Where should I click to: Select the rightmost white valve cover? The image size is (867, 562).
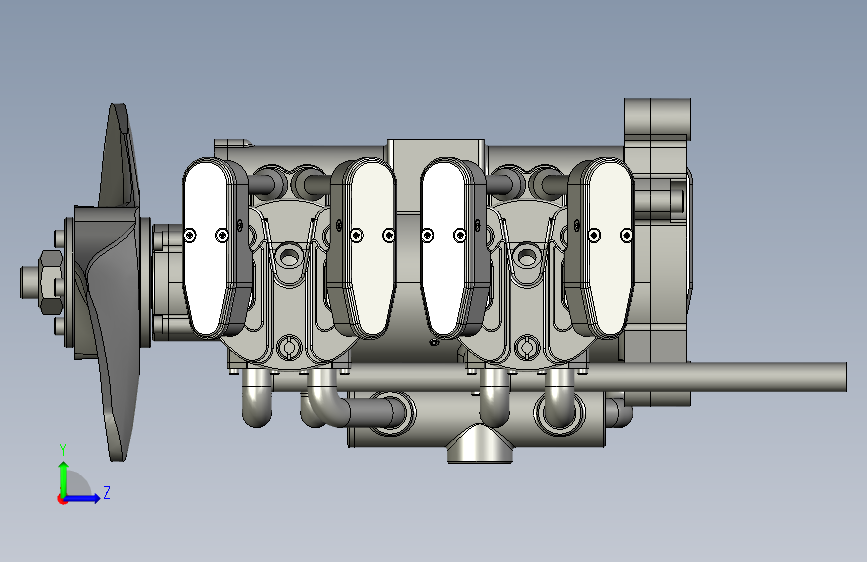[611, 248]
